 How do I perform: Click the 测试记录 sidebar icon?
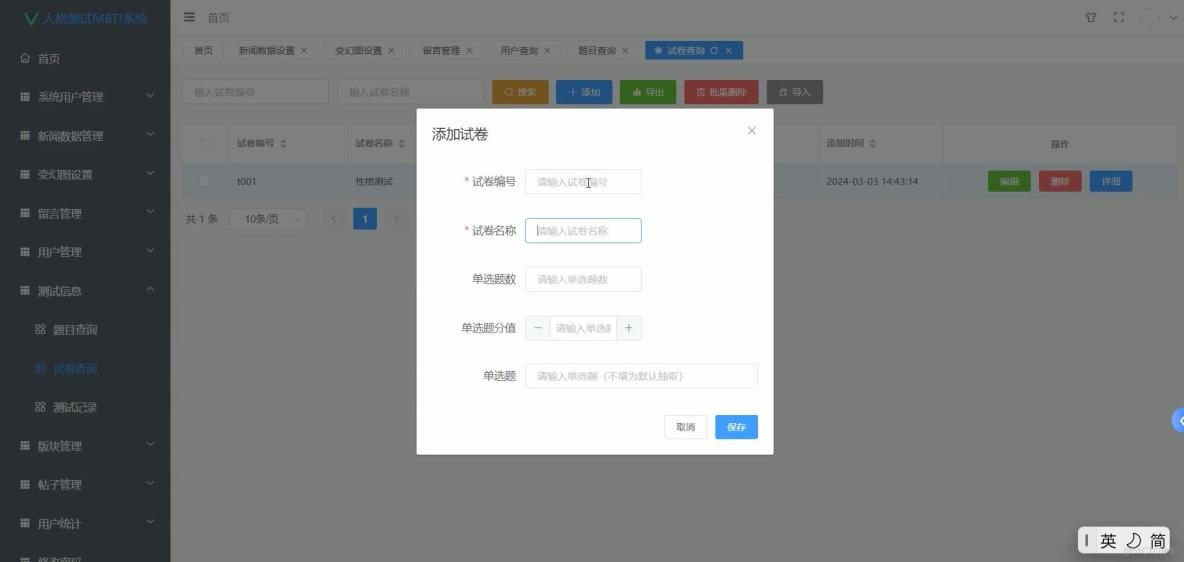point(41,407)
